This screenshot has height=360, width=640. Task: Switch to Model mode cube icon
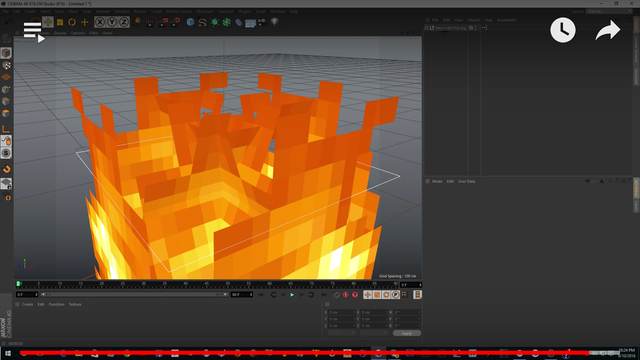(x=6, y=53)
